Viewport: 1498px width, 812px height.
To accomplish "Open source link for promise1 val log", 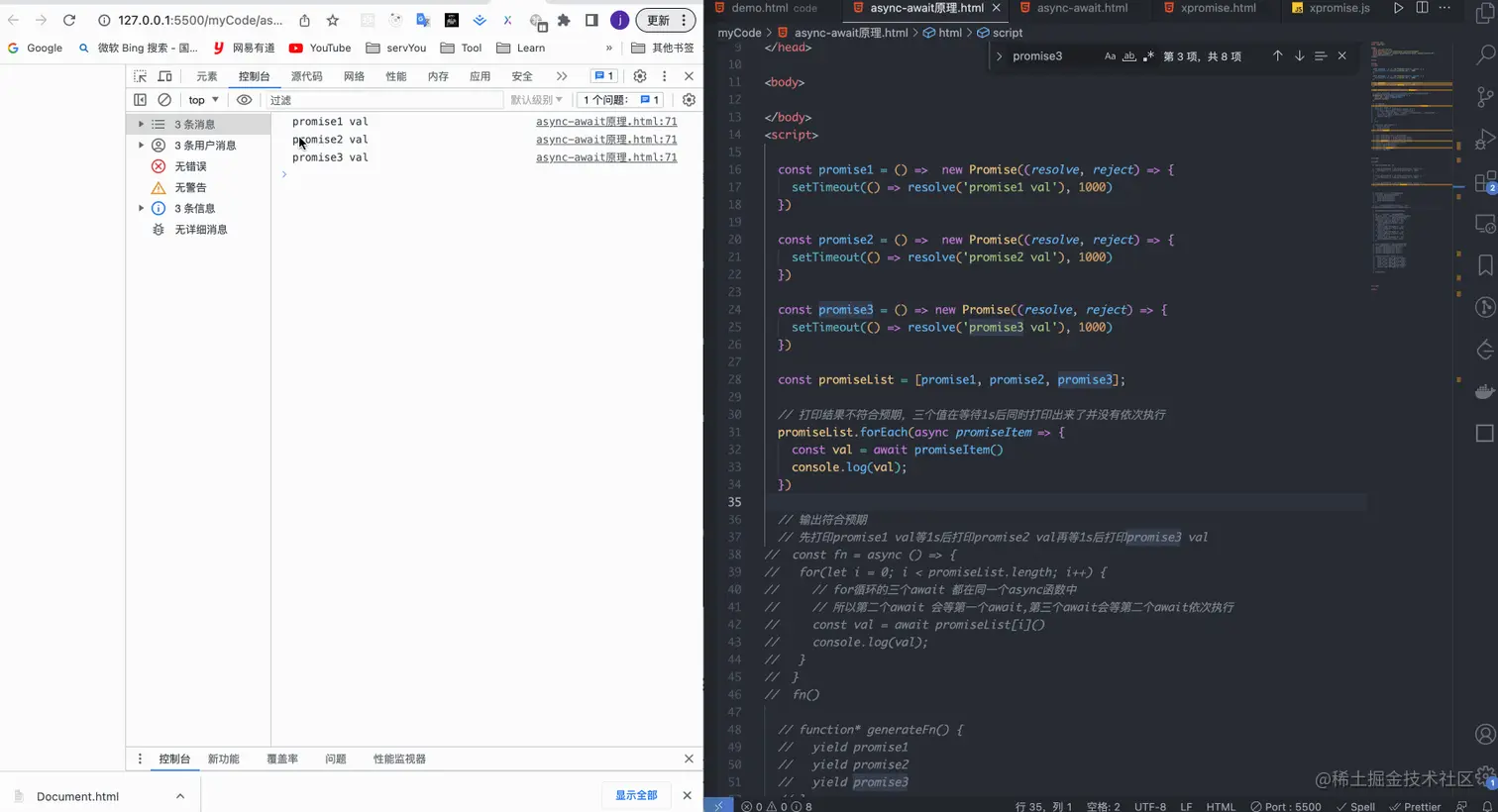I will tap(606, 122).
